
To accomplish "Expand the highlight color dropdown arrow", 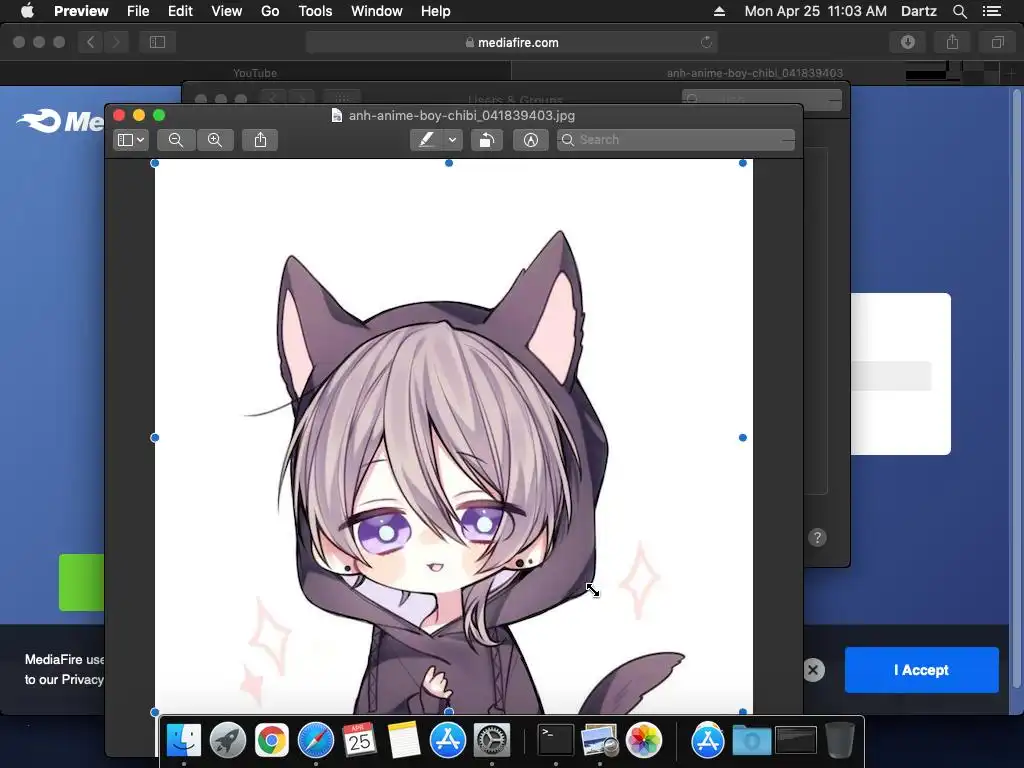I will click(452, 140).
